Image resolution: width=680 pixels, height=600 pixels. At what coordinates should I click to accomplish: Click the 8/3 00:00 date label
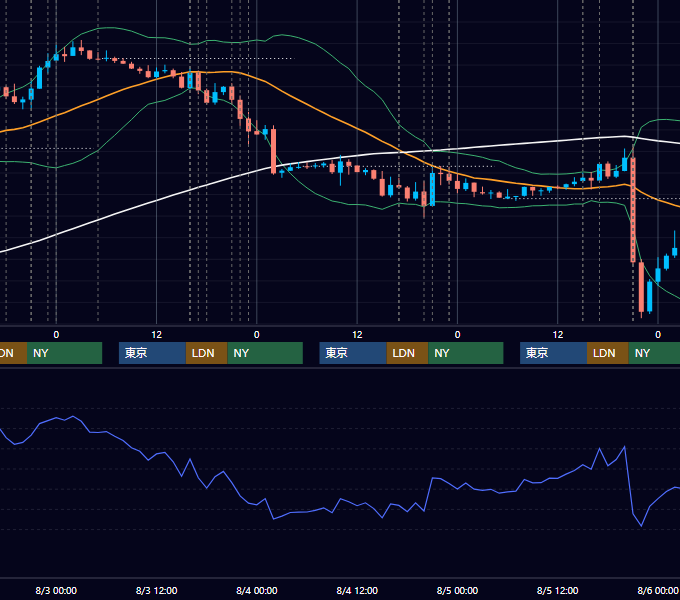click(56, 590)
